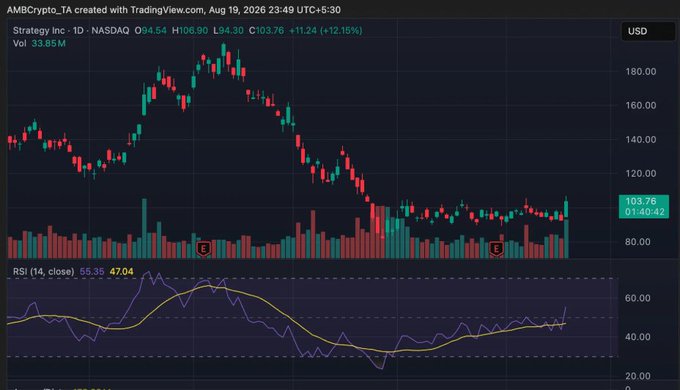Click the 20.00 RSI axis label
The height and width of the screenshot is (390, 680).
638,376
